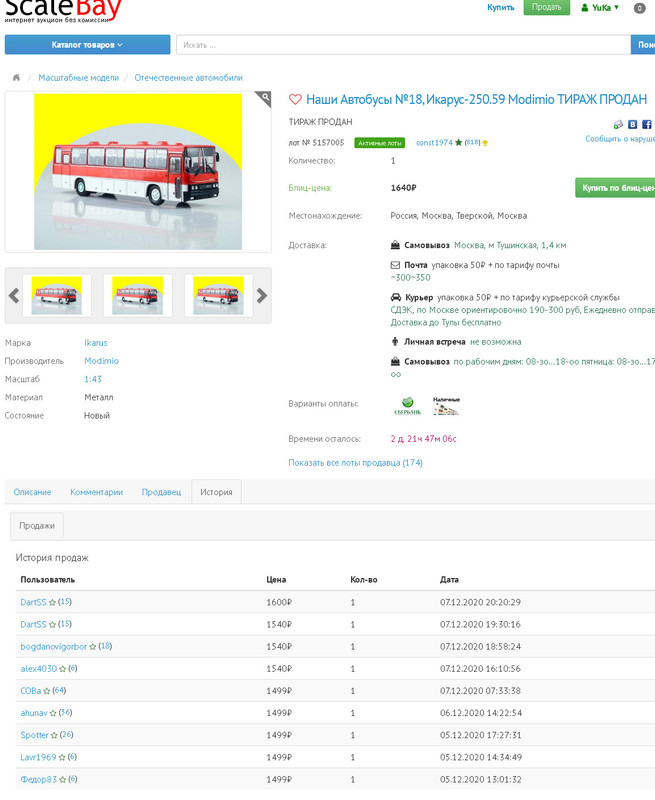Click the green star next to const1974
Screen dimensions: 655x800
[458, 142]
